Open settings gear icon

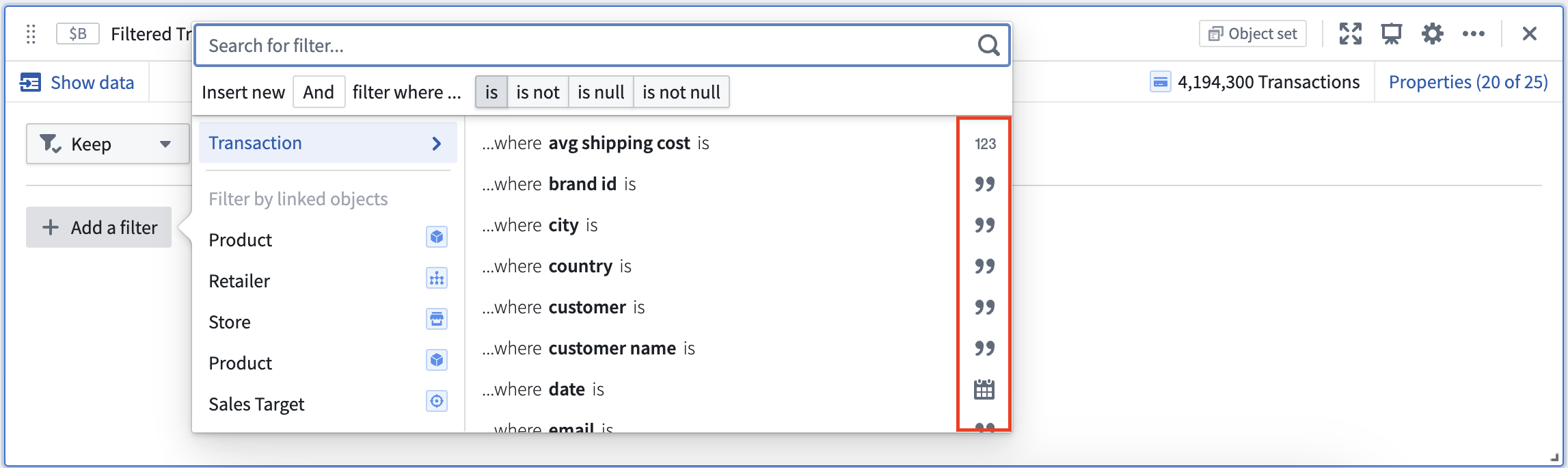1432,34
